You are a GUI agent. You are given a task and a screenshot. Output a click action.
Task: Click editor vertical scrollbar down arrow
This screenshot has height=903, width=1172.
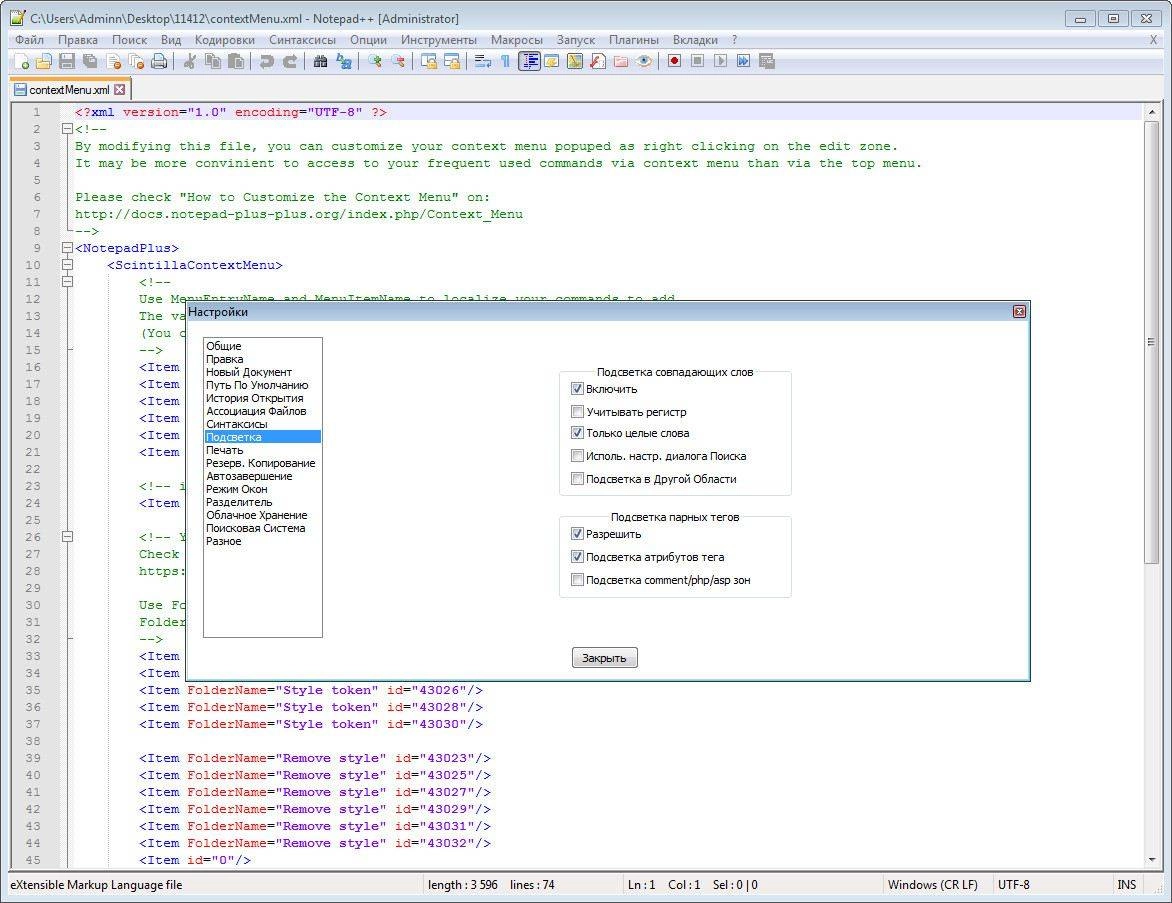(1151, 860)
